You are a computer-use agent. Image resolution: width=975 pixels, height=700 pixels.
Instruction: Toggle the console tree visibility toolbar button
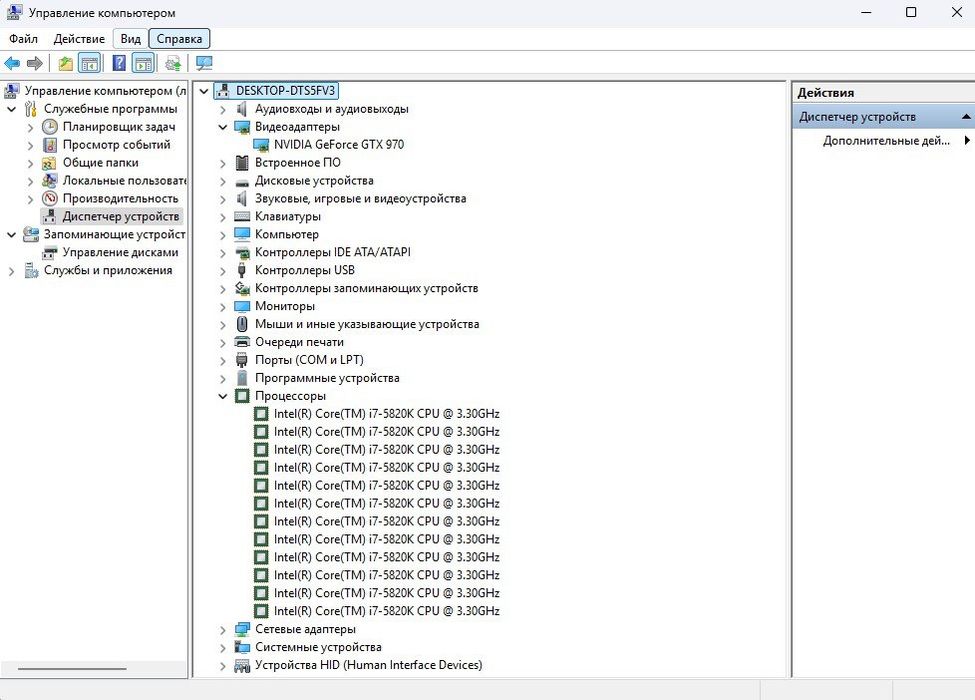[90, 63]
